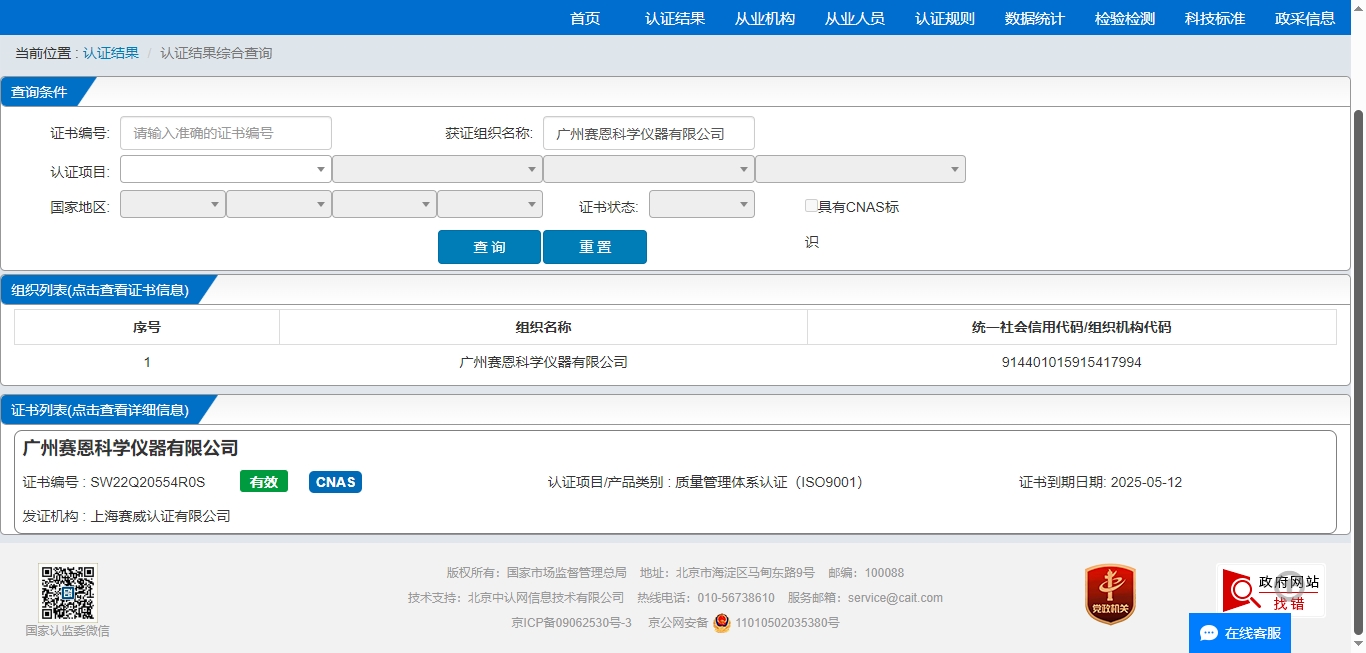
Task: Expand the second 国家地区 dropdown
Action: (x=278, y=204)
